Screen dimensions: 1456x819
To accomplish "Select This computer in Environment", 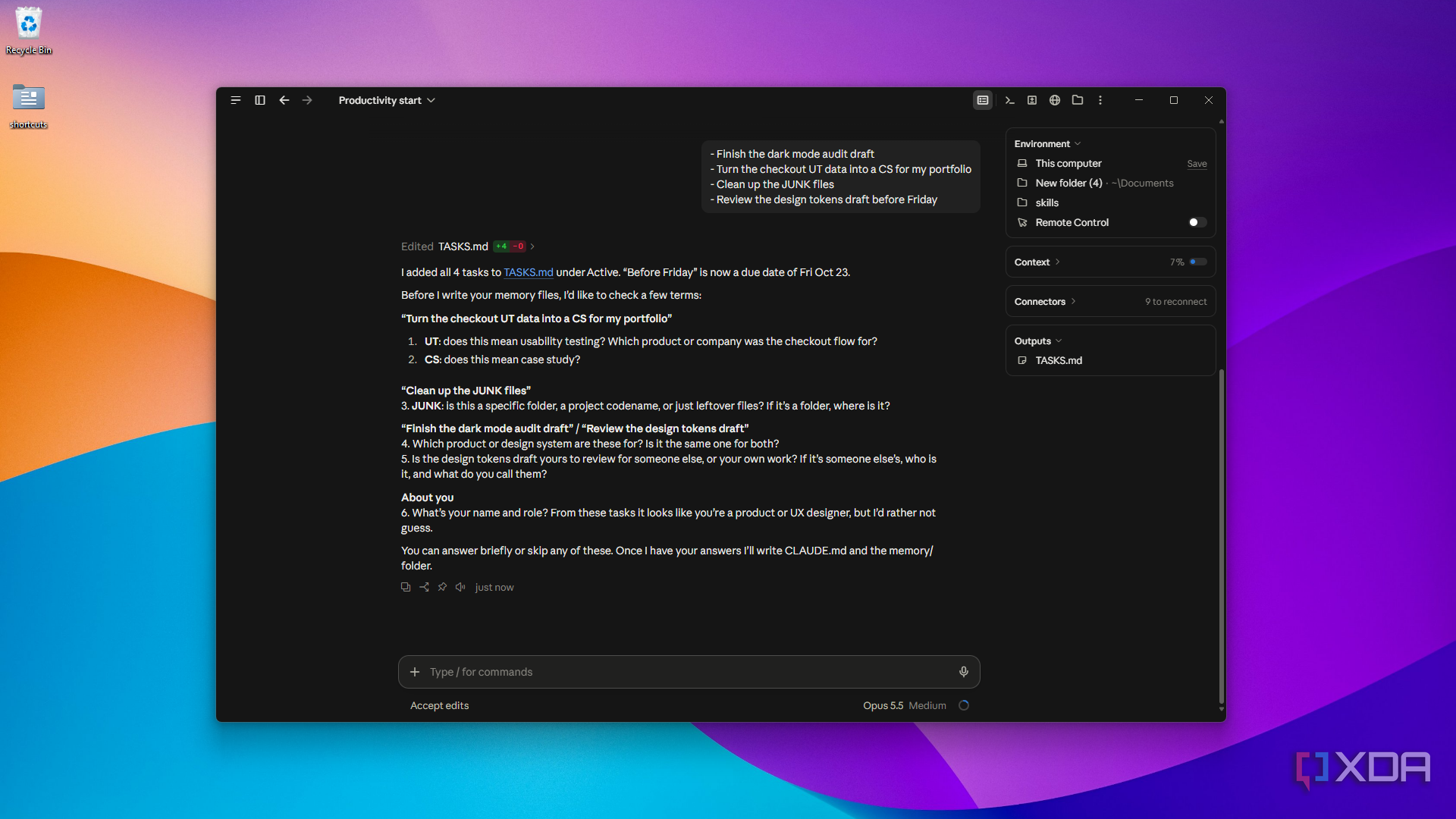I will 1068,163.
